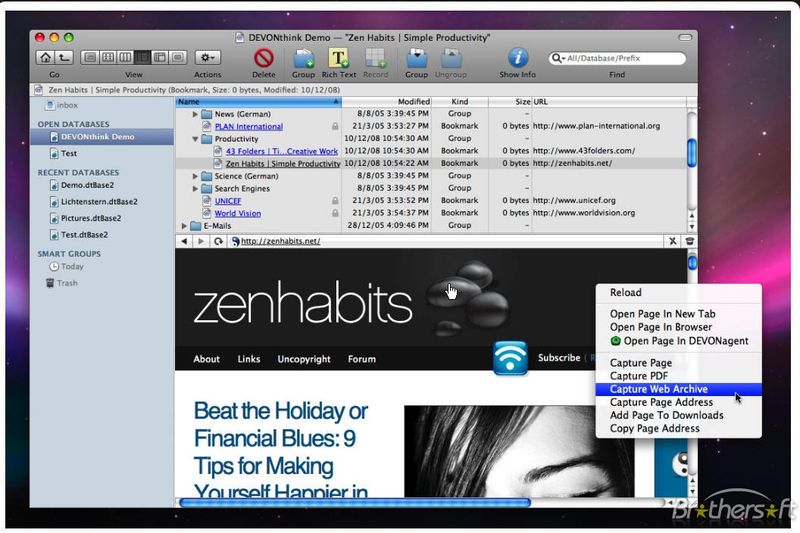Choose Open Page In Browser
The width and height of the screenshot is (800, 533).
tap(679, 327)
